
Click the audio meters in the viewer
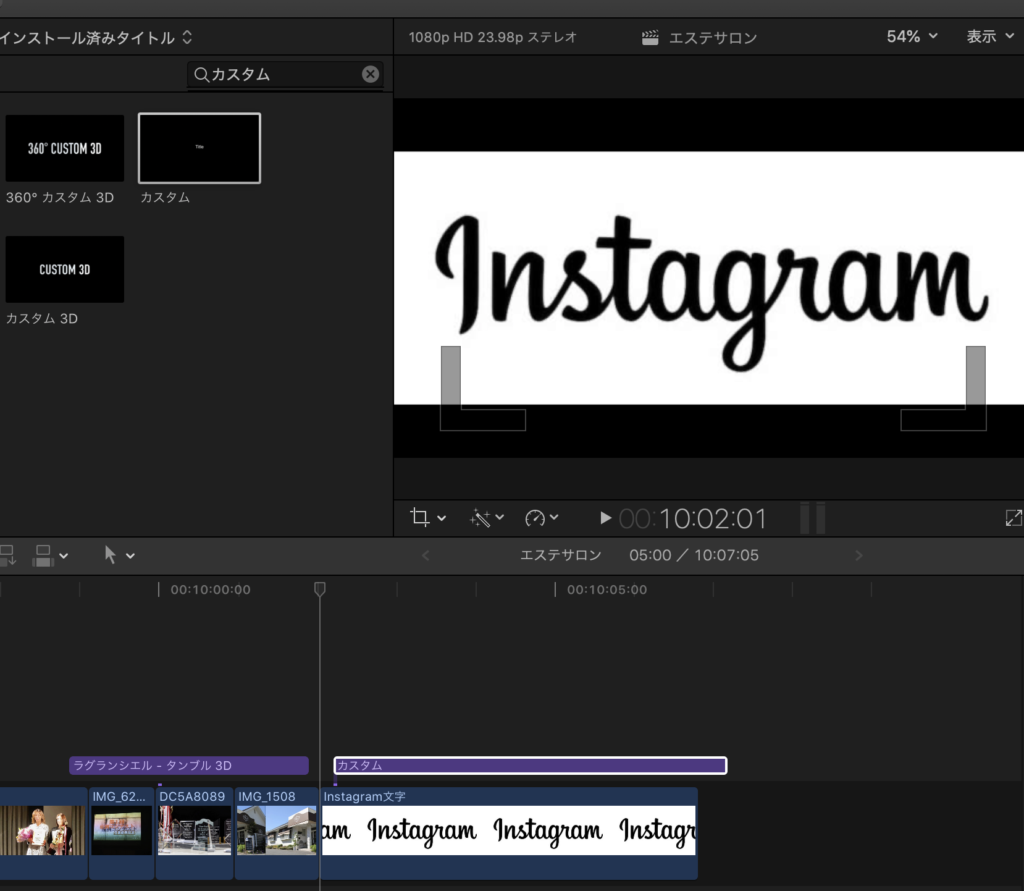812,518
